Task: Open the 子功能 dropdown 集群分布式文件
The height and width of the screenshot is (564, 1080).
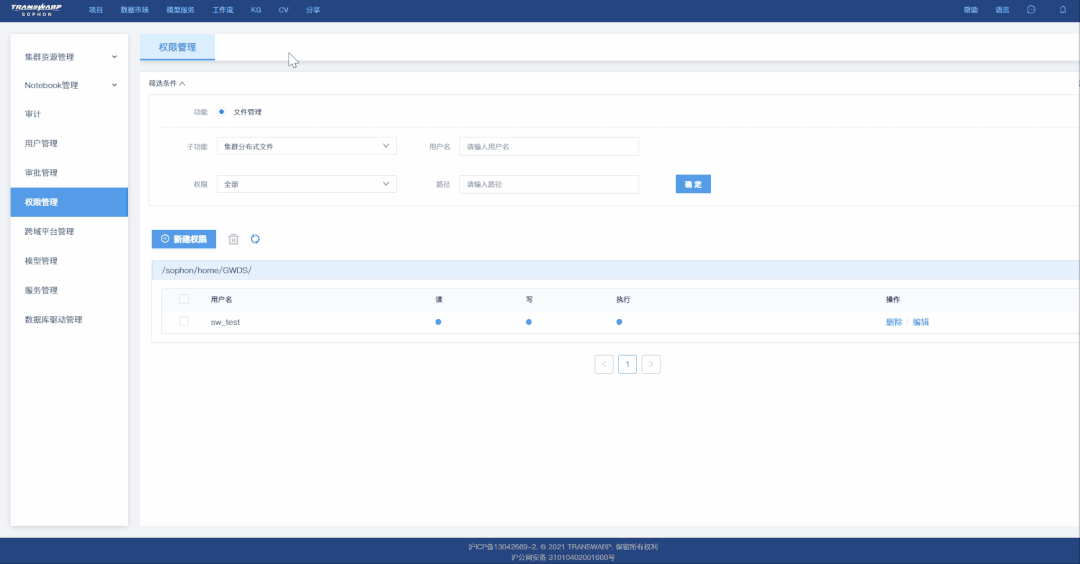Action: 307,146
